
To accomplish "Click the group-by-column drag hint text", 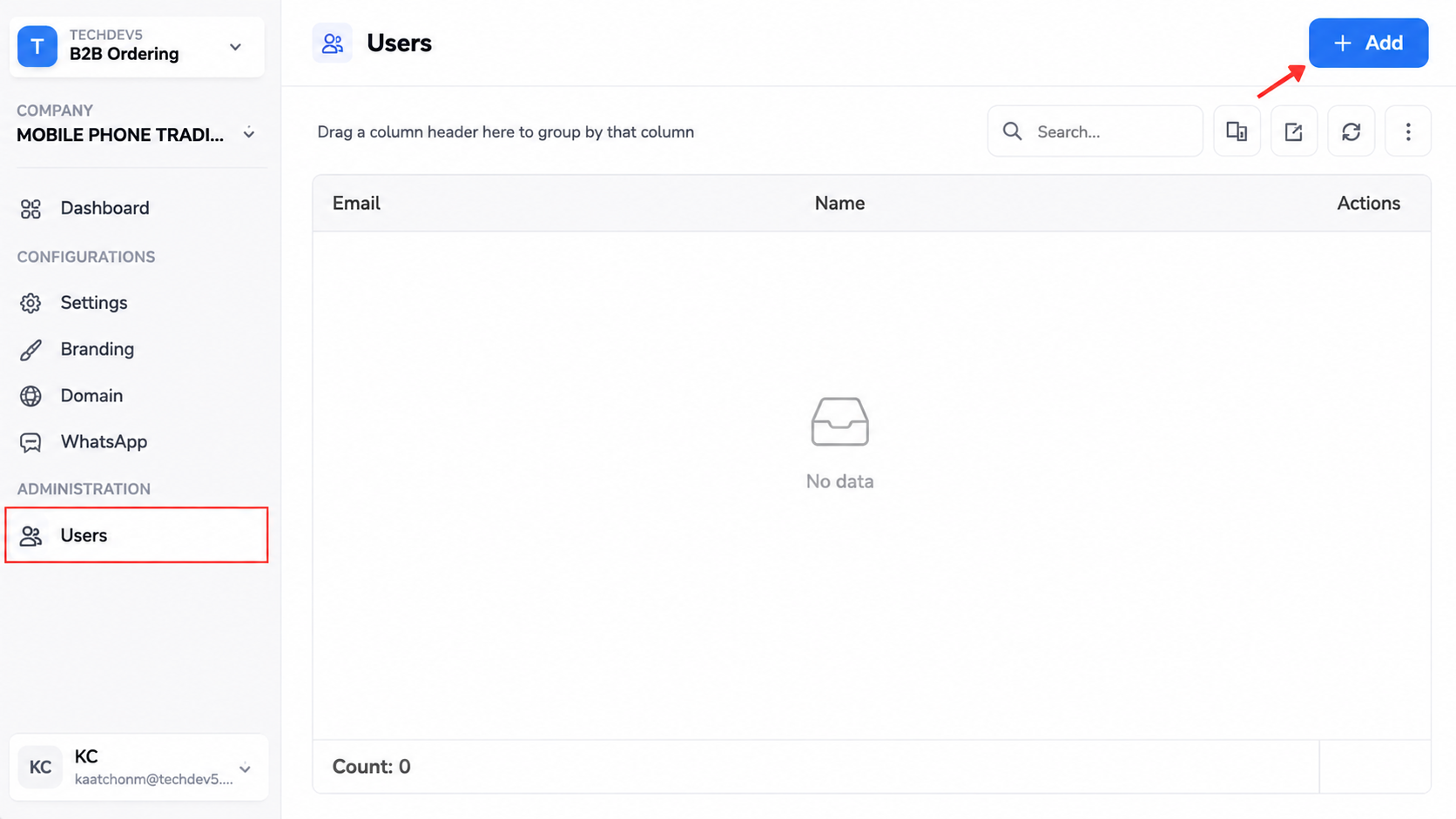I will (x=506, y=132).
